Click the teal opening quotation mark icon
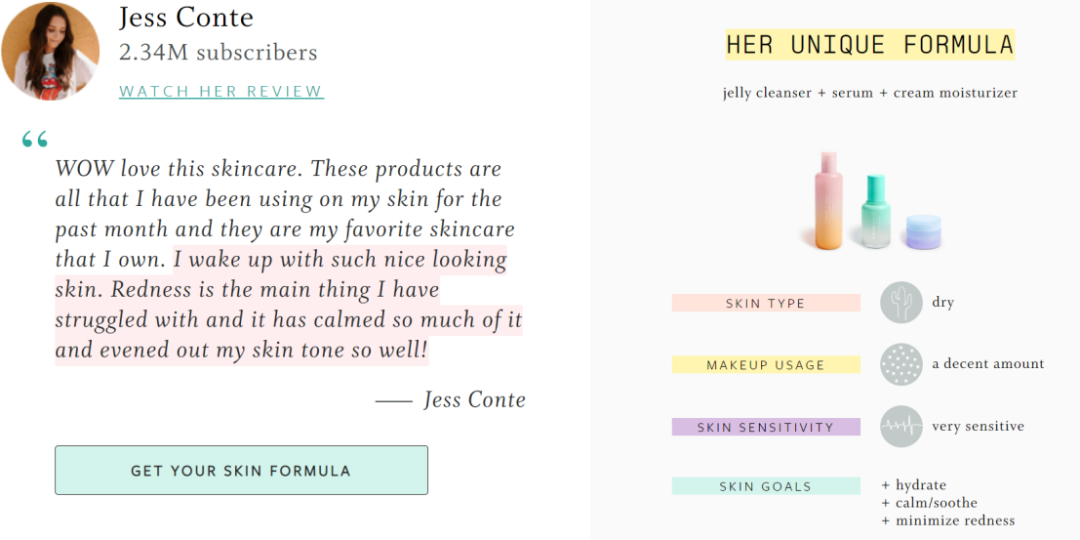 tap(35, 140)
